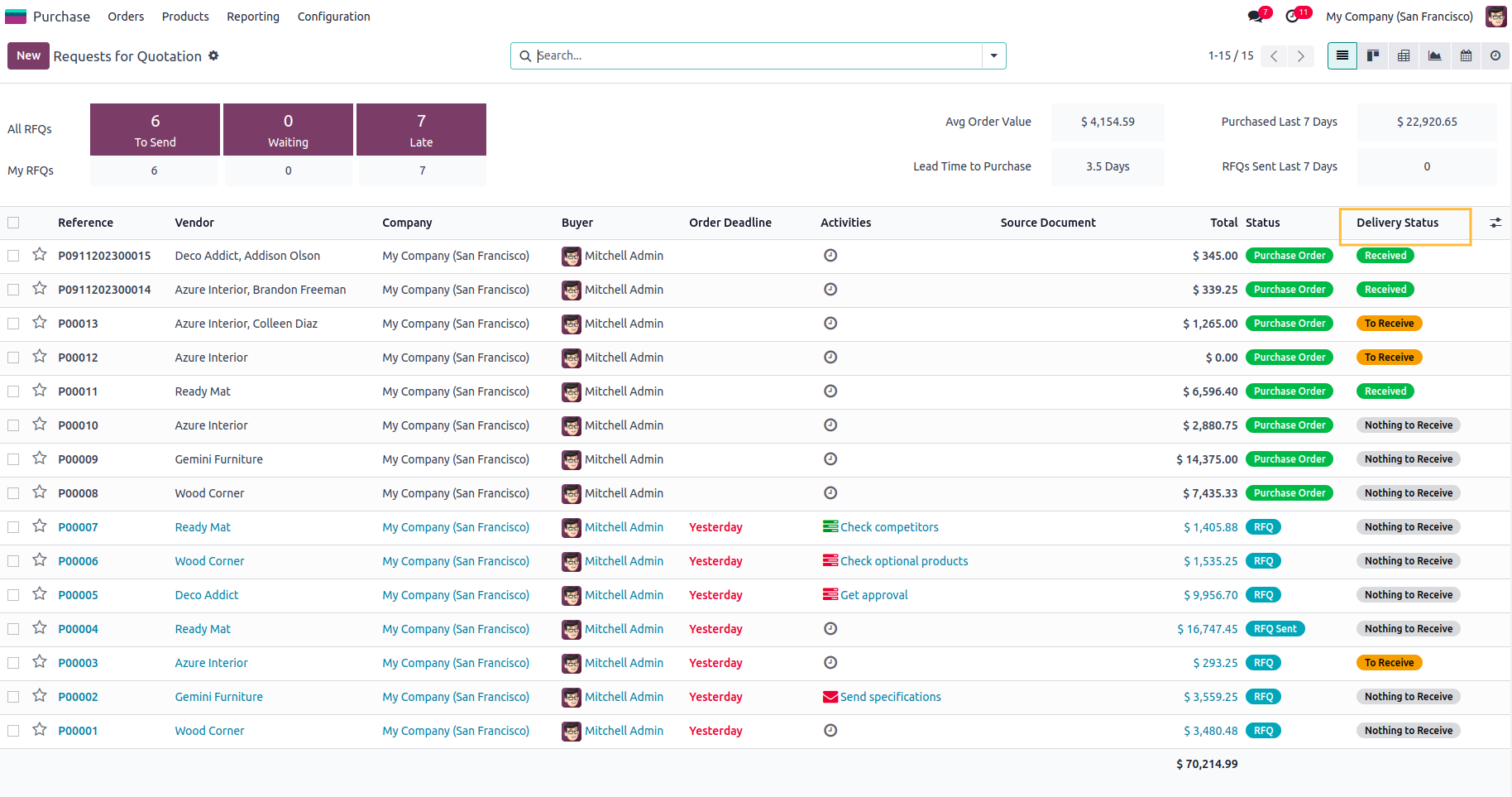Screen dimensions: 1512x797
Task: Open the Configuration menu
Action: click(333, 17)
